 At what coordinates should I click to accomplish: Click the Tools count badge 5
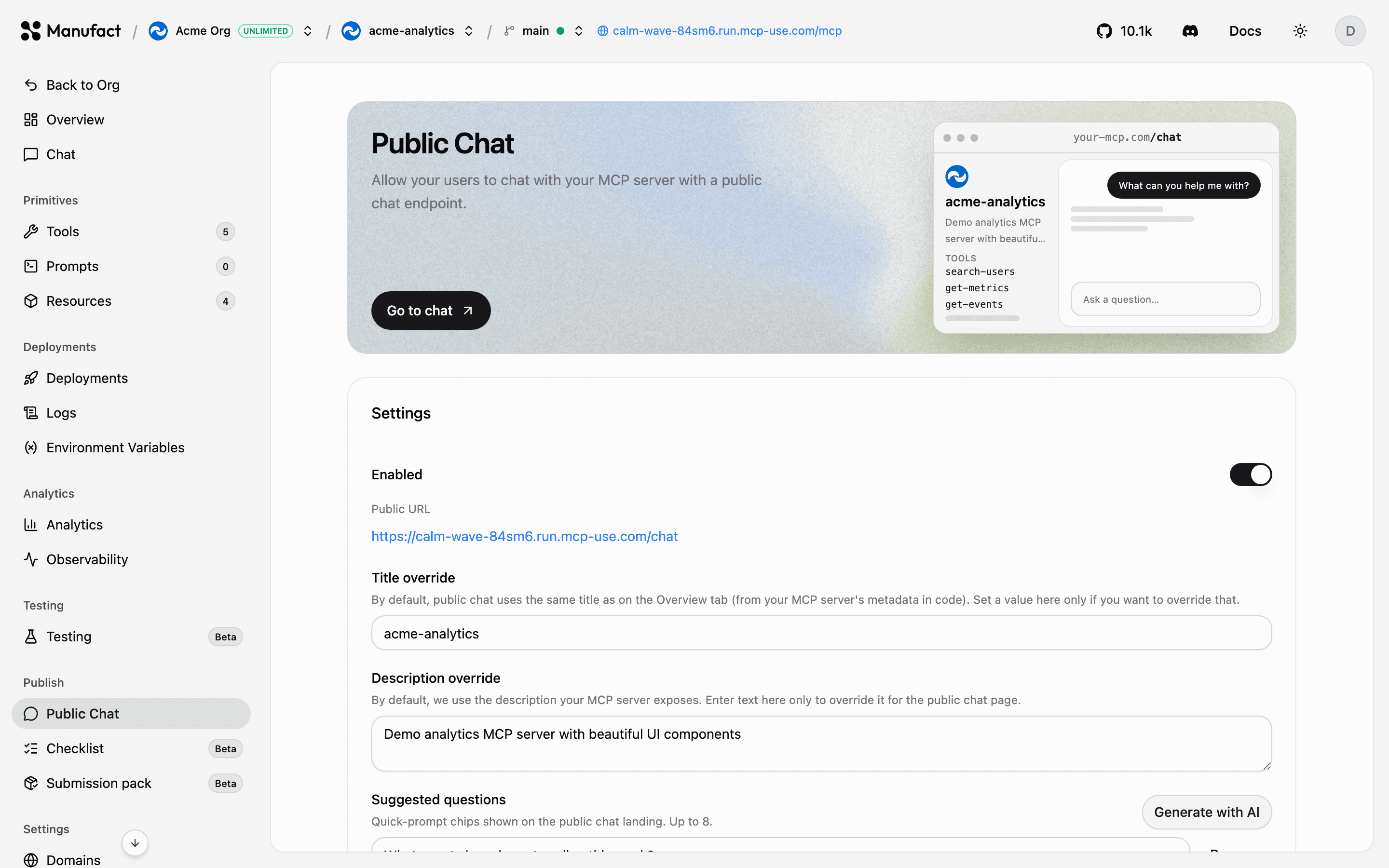click(226, 231)
